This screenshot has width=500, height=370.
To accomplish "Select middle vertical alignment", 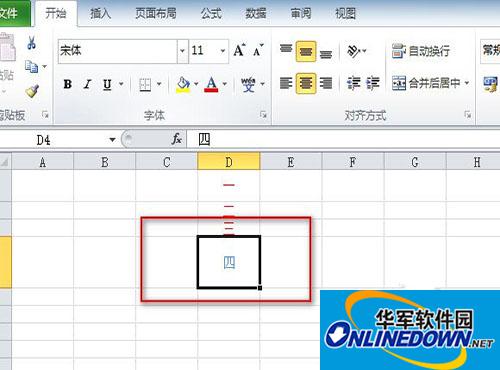I will pos(306,51).
